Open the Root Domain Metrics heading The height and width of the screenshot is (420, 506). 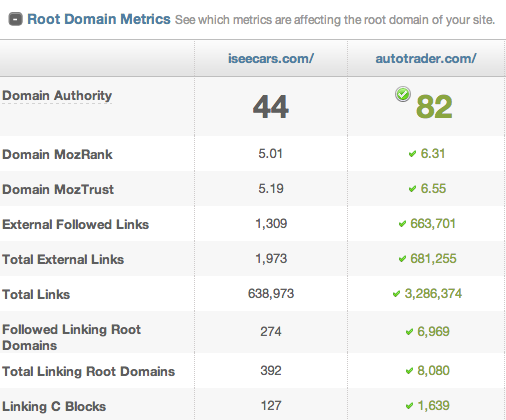[x=99, y=19]
